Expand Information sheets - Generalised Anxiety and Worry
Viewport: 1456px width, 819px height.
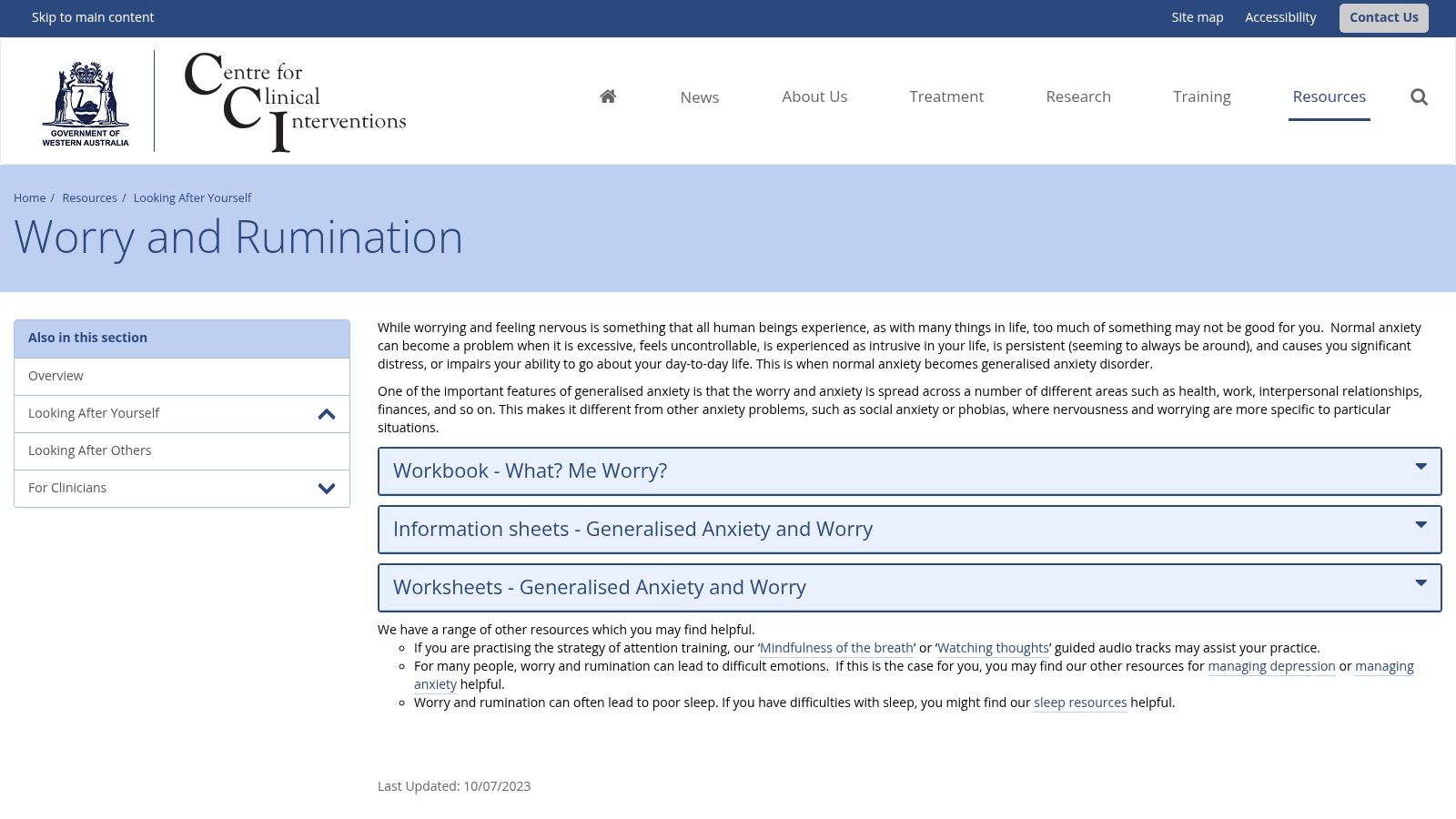point(909,530)
